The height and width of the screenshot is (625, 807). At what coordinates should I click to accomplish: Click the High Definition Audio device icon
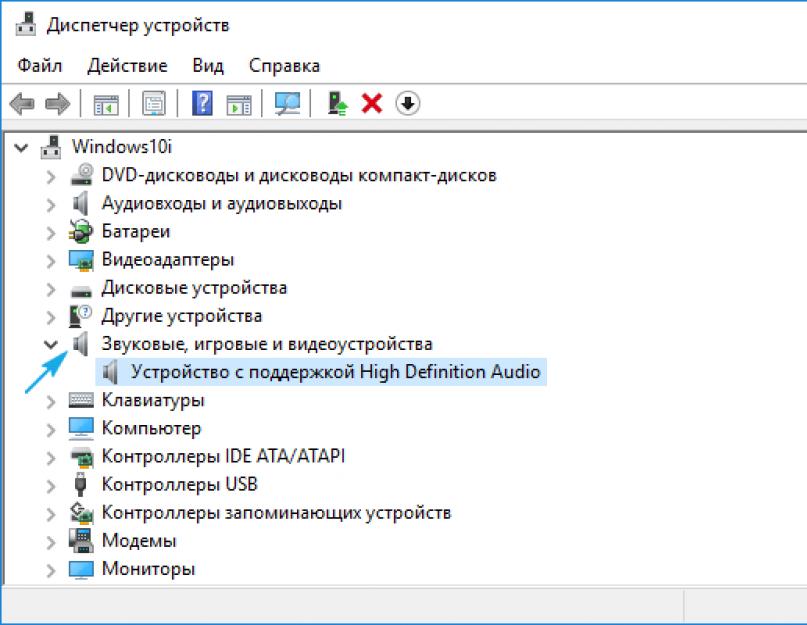point(110,372)
